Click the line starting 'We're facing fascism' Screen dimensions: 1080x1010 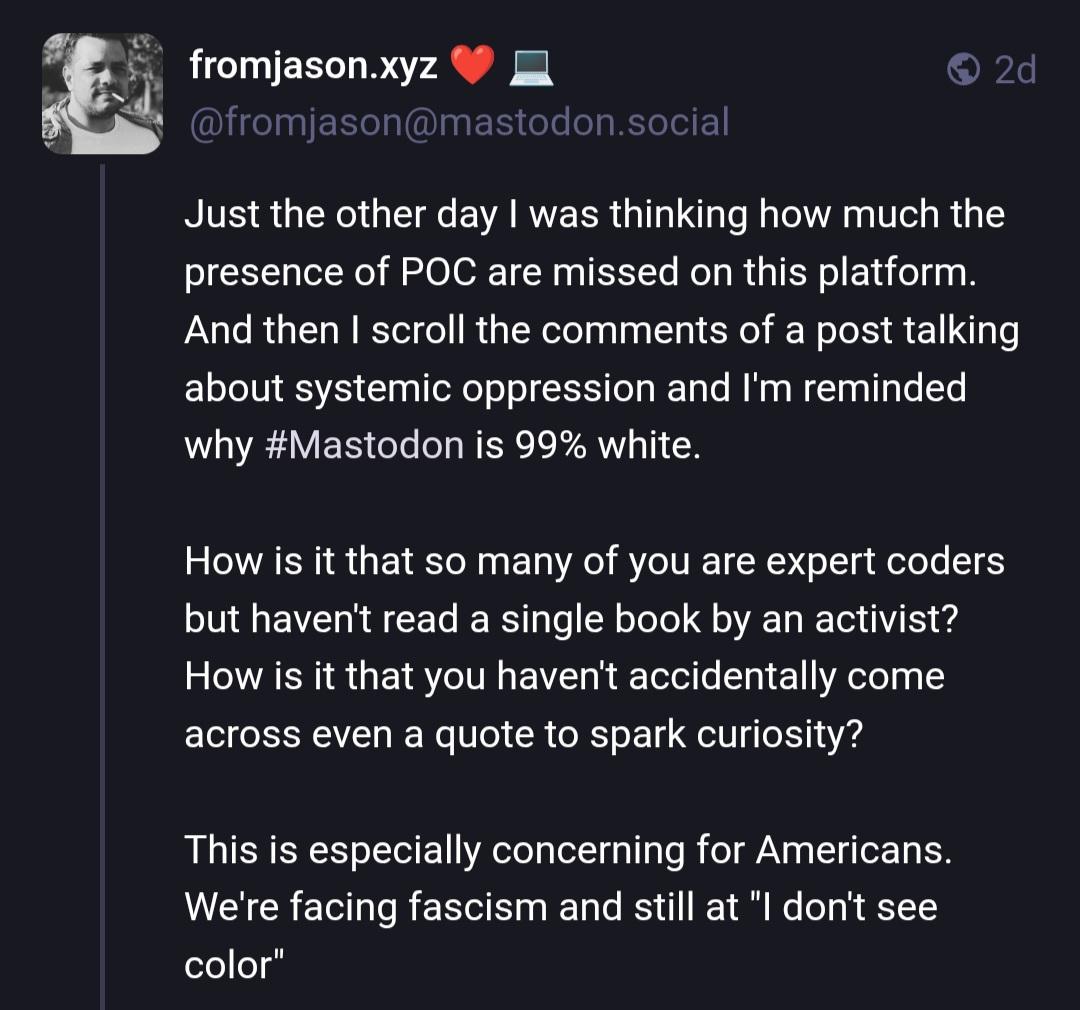[560, 907]
